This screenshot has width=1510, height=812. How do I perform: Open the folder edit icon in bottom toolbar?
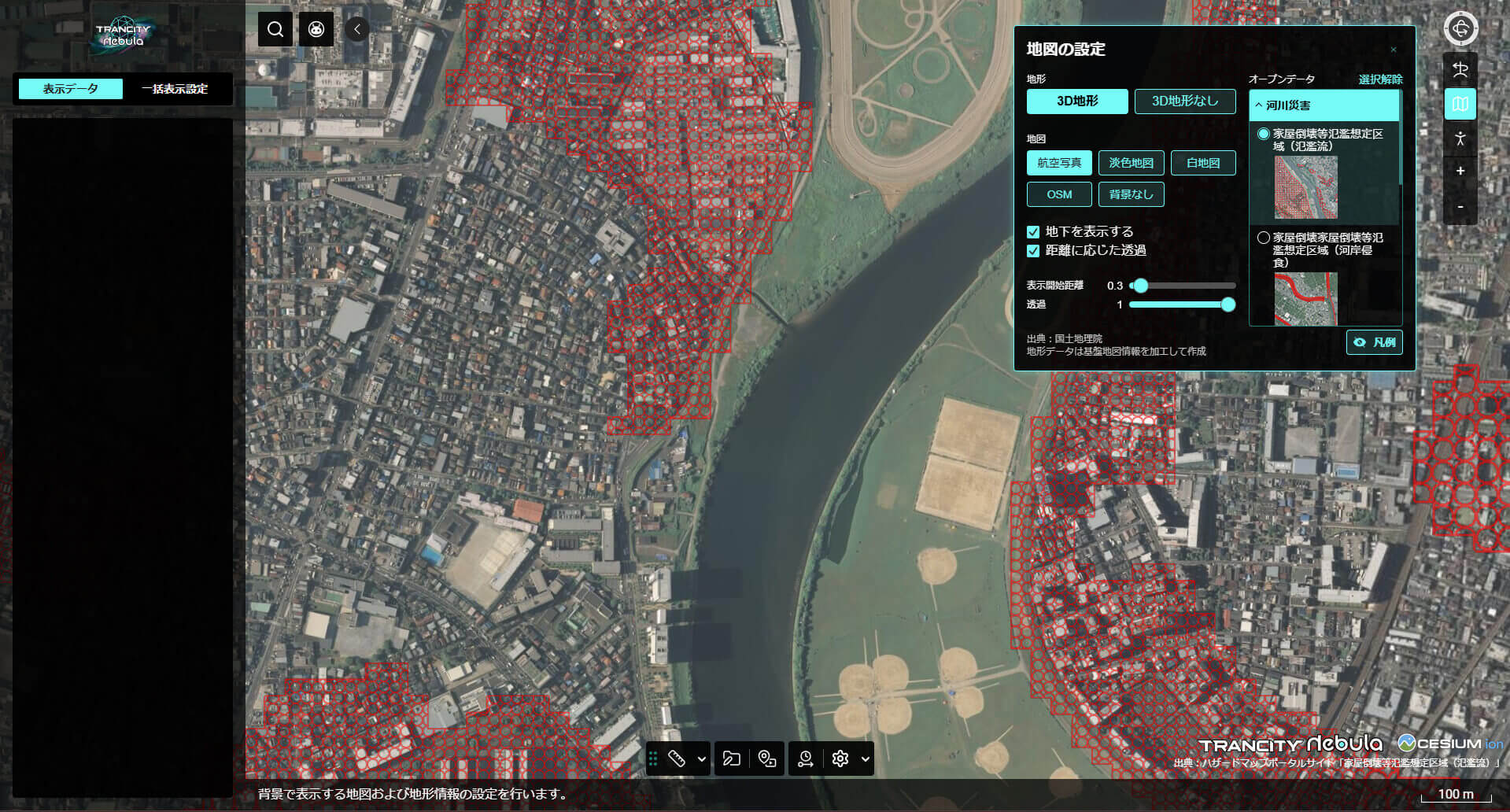732,758
